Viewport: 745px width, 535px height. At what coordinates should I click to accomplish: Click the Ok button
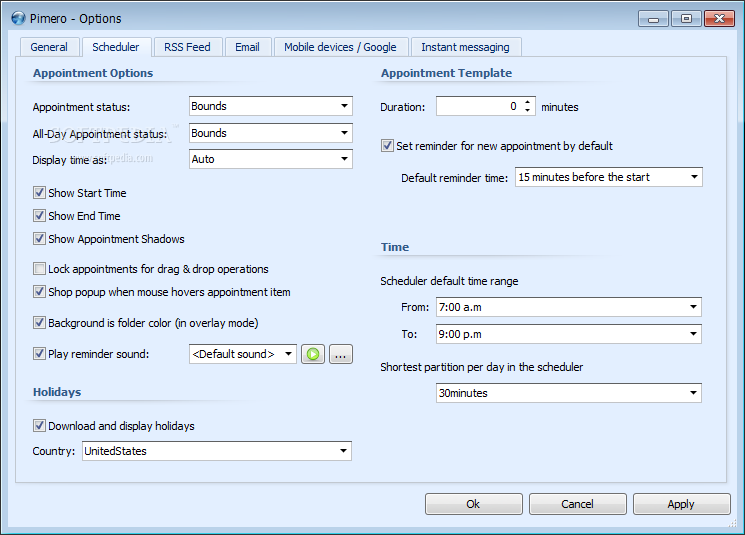473,504
